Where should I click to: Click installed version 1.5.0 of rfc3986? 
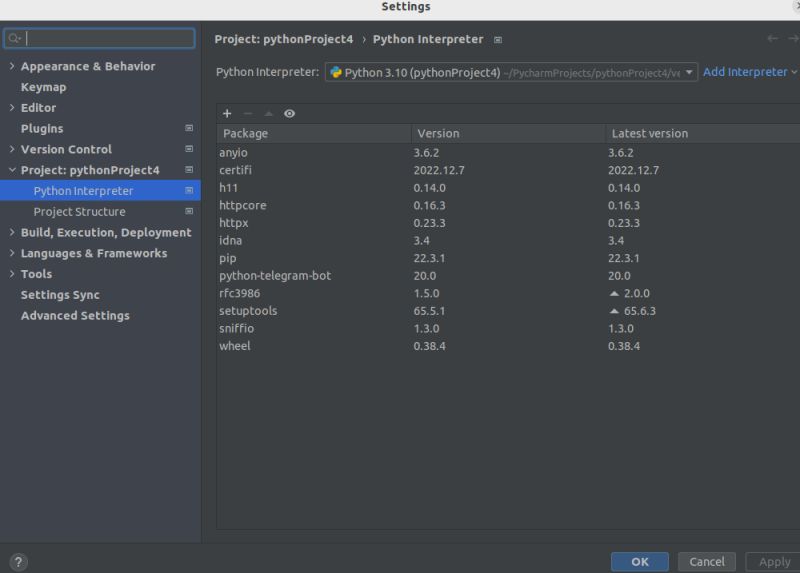[x=427, y=293]
